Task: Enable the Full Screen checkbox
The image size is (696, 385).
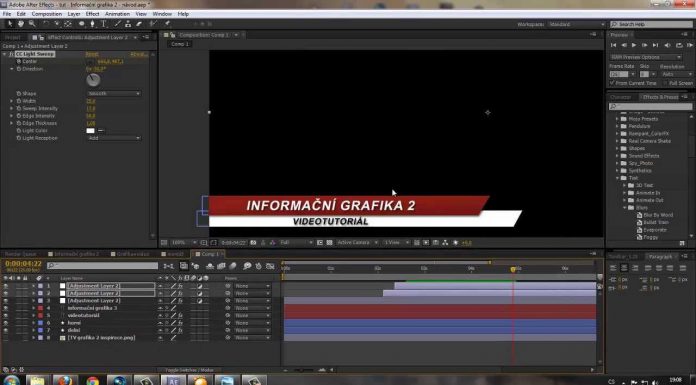Action: pos(665,83)
